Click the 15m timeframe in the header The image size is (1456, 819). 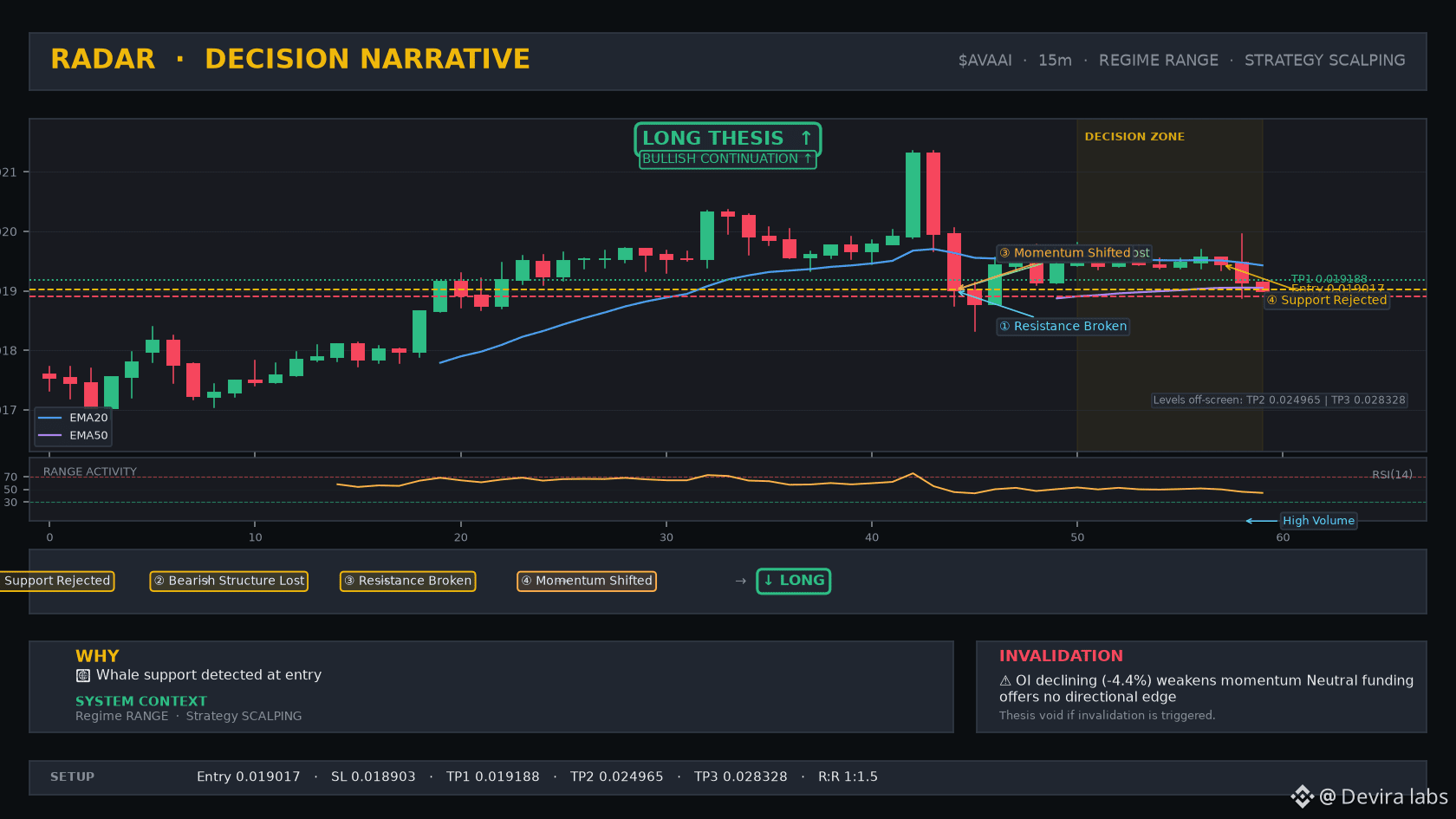point(1055,61)
